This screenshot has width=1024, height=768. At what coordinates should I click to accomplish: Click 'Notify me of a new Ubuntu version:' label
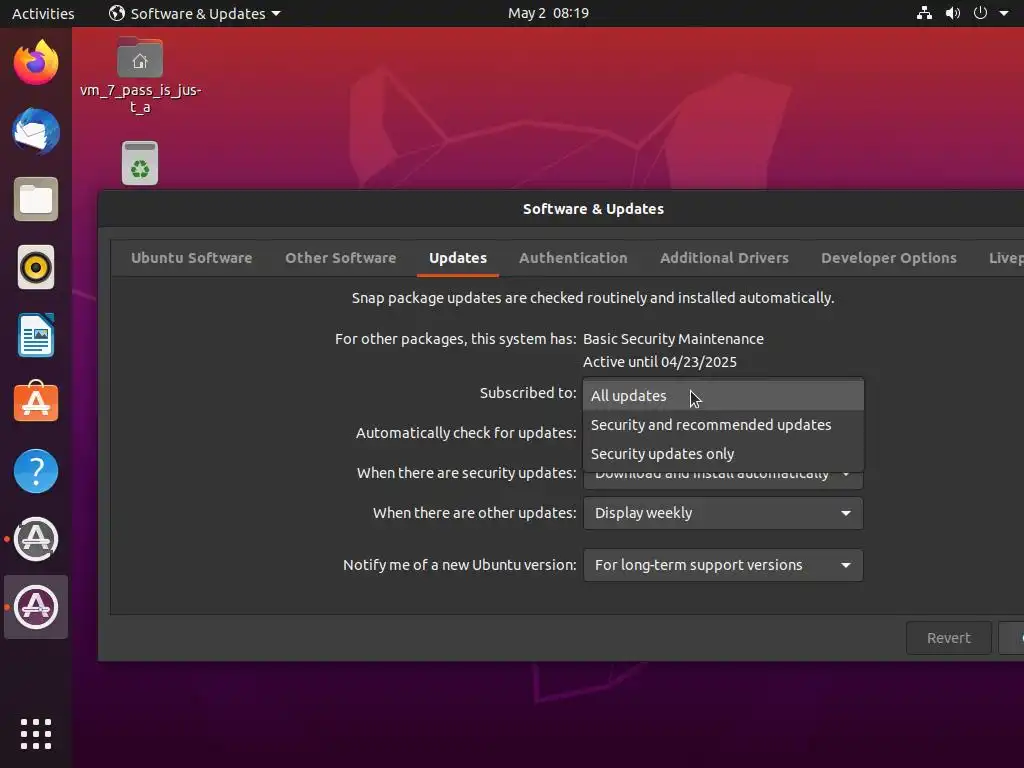click(x=459, y=566)
